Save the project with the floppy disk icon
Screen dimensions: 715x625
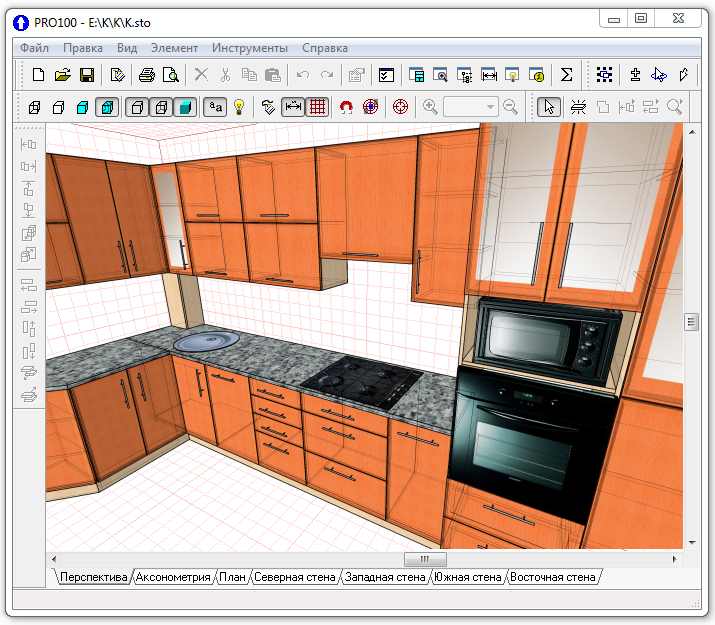coord(86,75)
